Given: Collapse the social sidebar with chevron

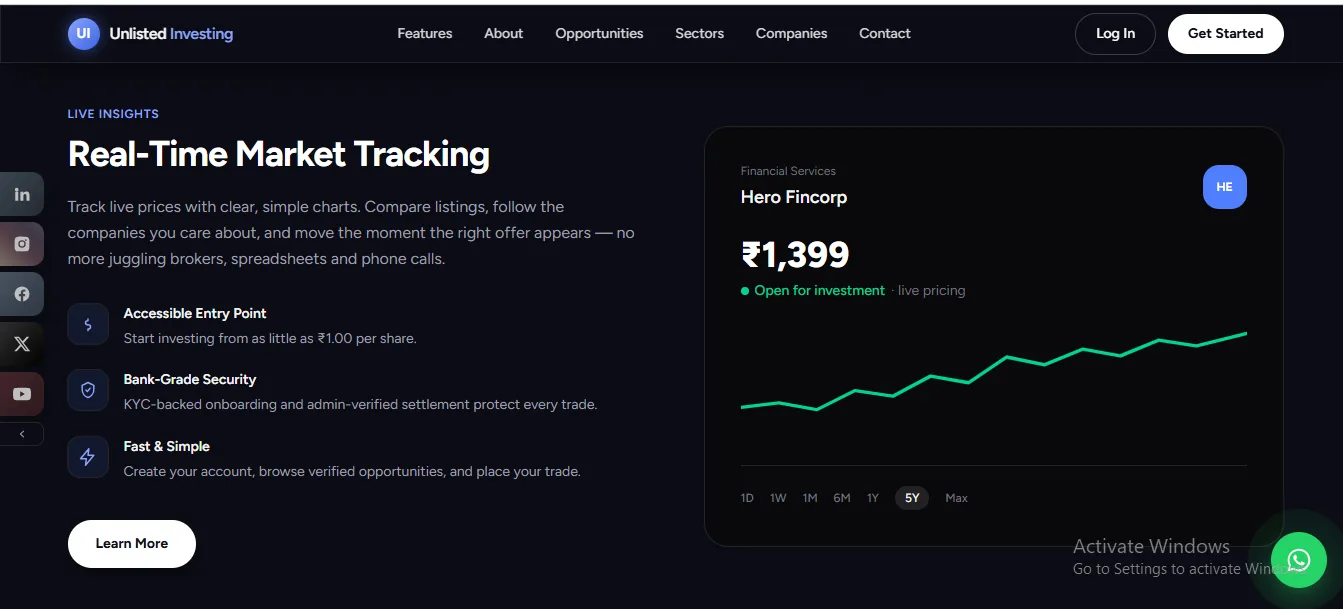Looking at the screenshot, I should [x=22, y=434].
